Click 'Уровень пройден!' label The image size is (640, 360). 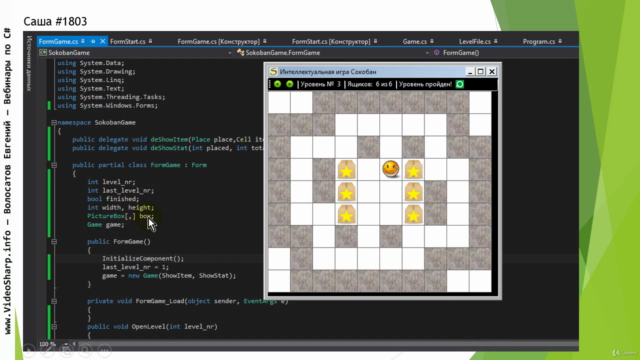tap(425, 84)
